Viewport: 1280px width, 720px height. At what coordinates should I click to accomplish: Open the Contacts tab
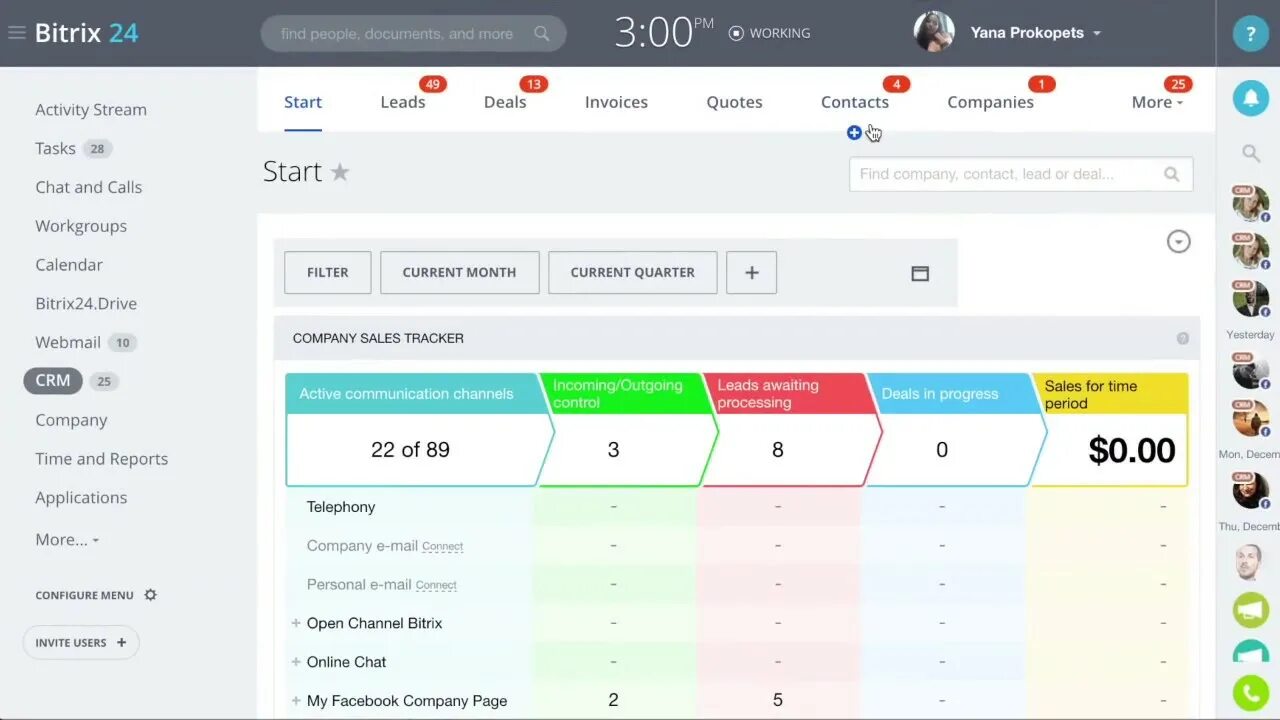pos(855,102)
